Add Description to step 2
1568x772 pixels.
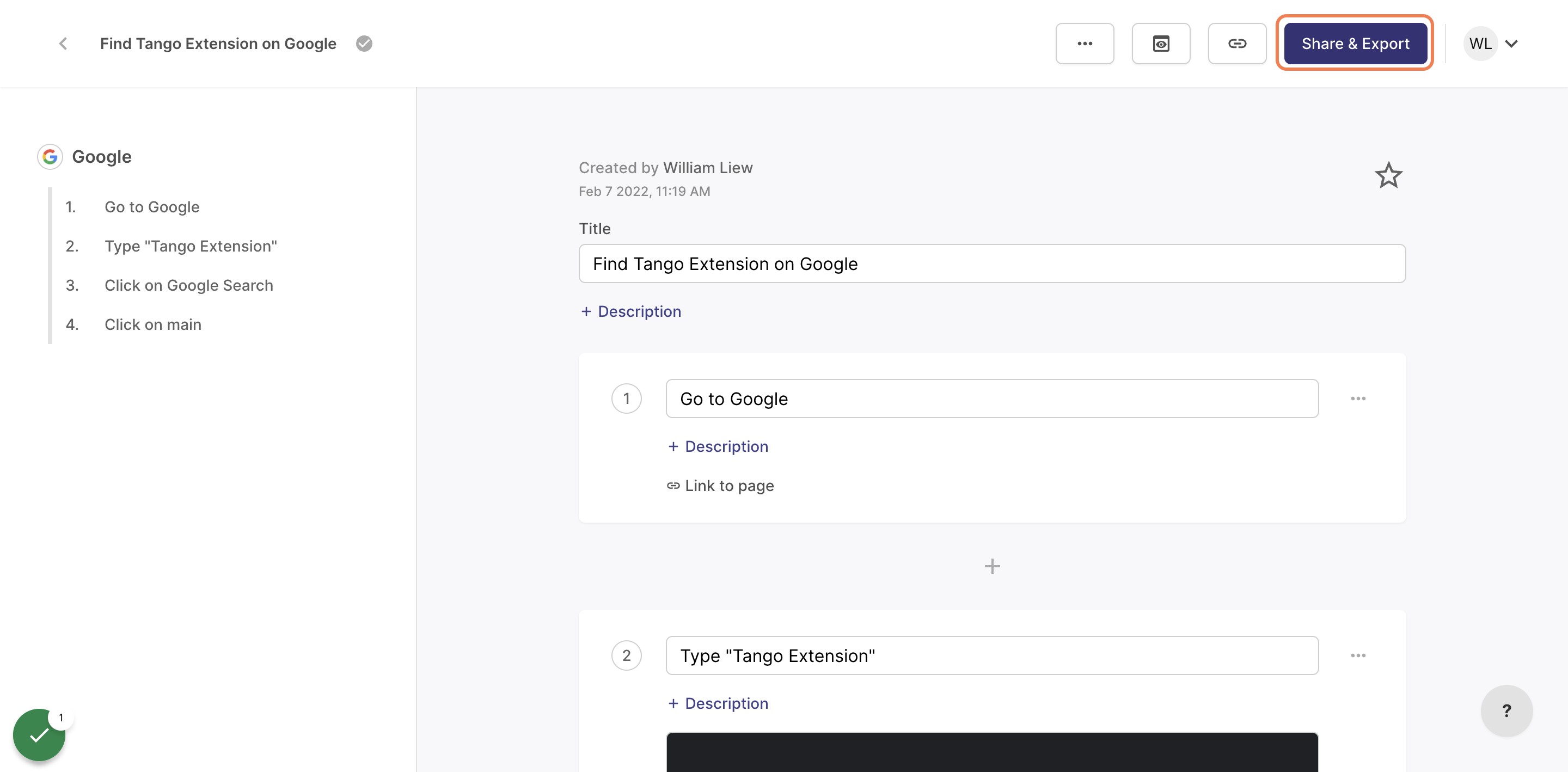coord(718,703)
